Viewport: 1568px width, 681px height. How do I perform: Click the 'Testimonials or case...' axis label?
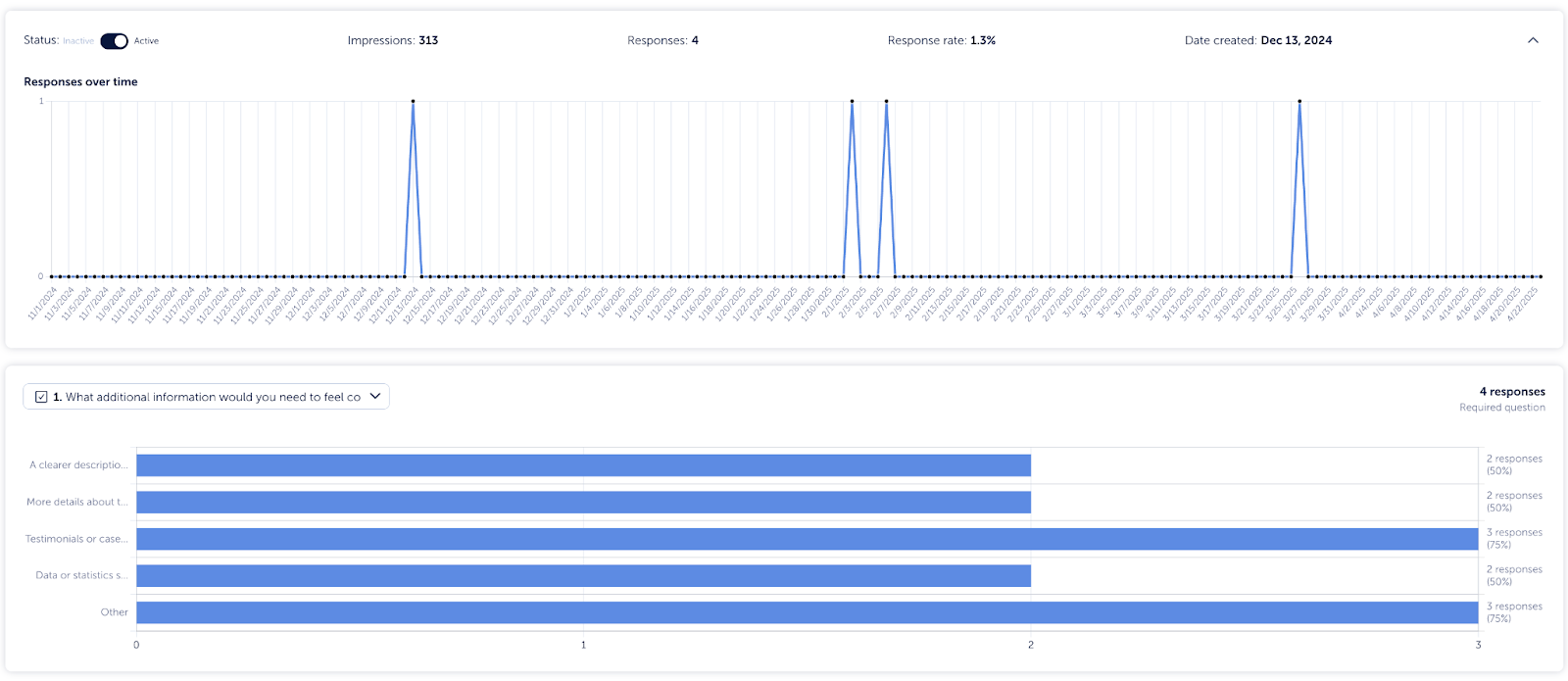pyautogui.click(x=76, y=539)
